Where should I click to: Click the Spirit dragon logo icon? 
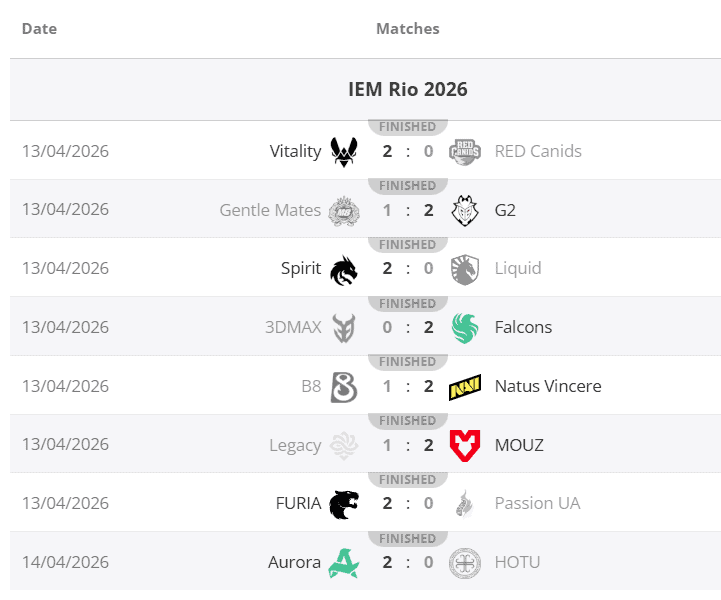click(344, 269)
